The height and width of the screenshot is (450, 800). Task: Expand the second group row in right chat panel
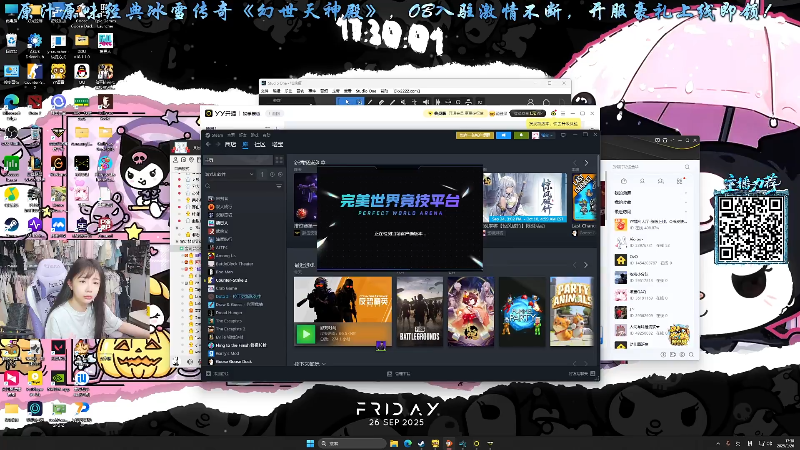651,203
